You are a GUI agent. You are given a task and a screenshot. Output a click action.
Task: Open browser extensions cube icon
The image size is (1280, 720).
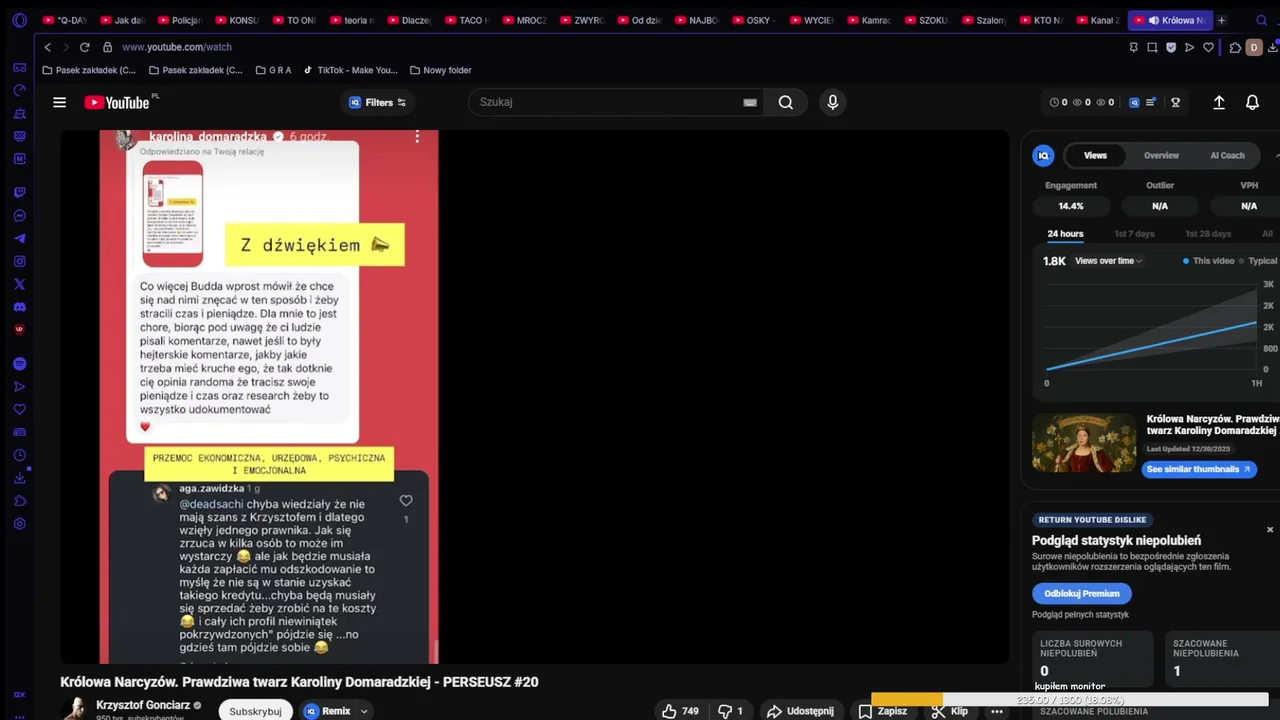pyautogui.click(x=1235, y=47)
